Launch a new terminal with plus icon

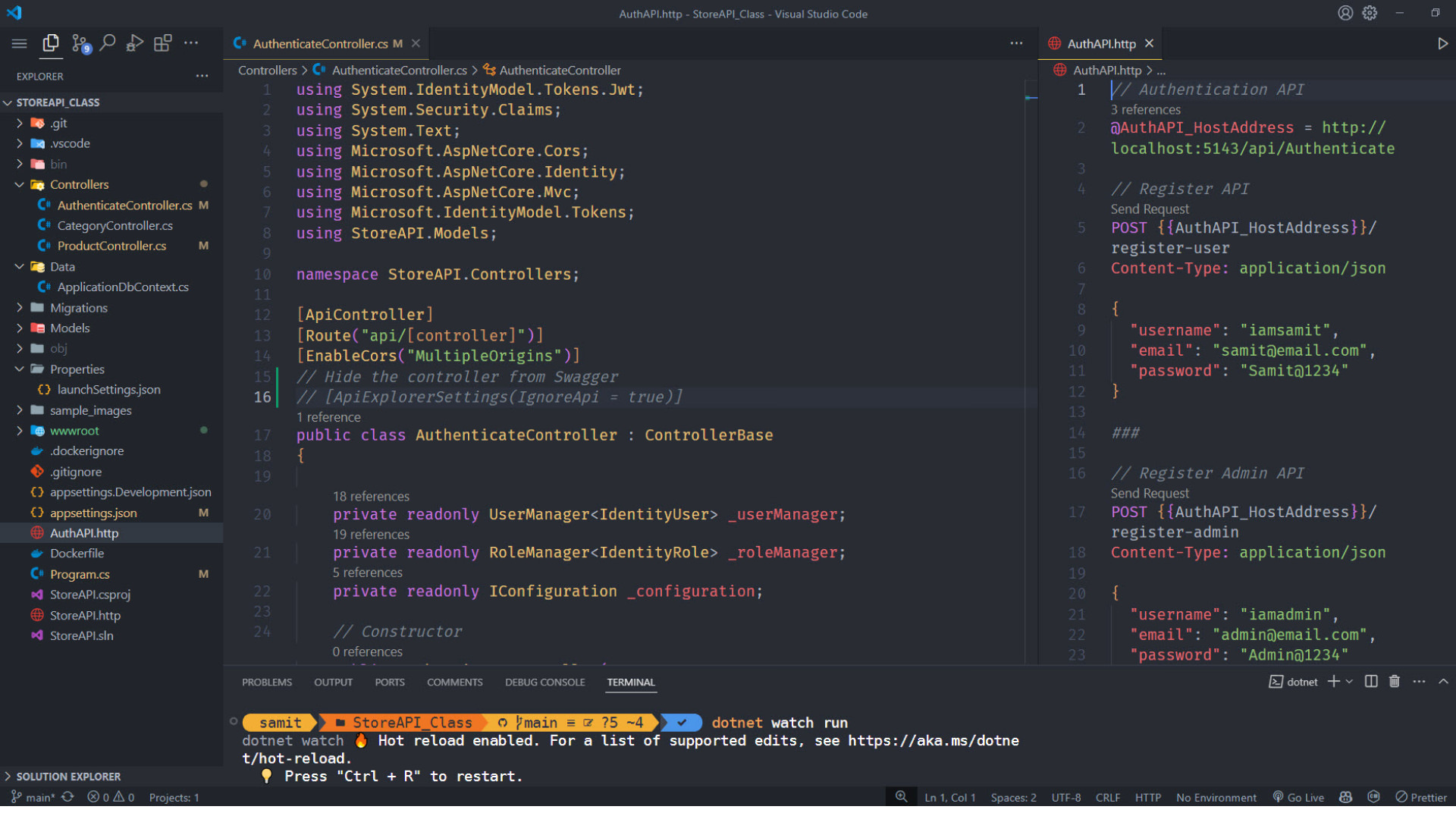(x=1333, y=682)
